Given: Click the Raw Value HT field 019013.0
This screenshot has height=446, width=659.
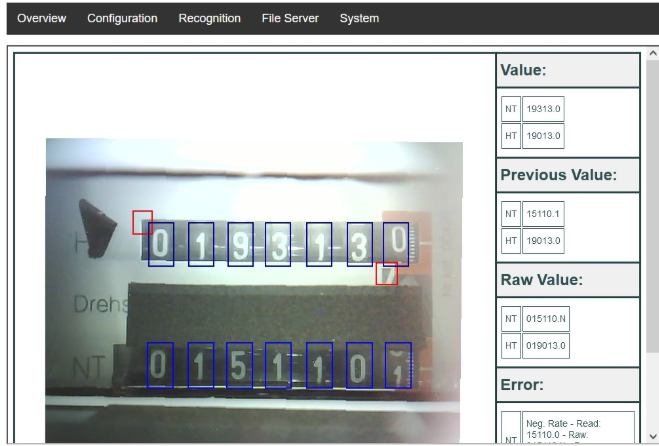Looking at the screenshot, I should (545, 346).
